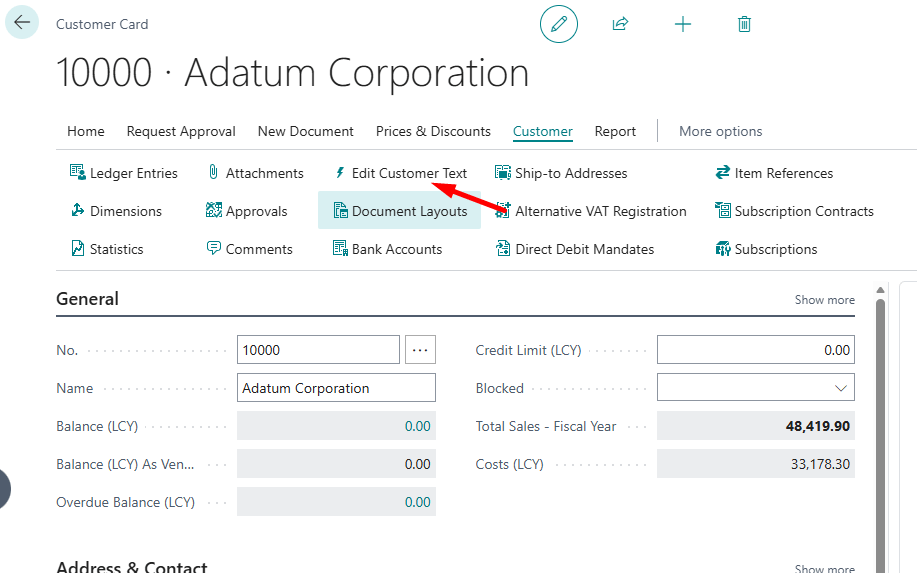Image resolution: width=917 pixels, height=573 pixels.
Task: Click the share icon
Action: tap(621, 24)
